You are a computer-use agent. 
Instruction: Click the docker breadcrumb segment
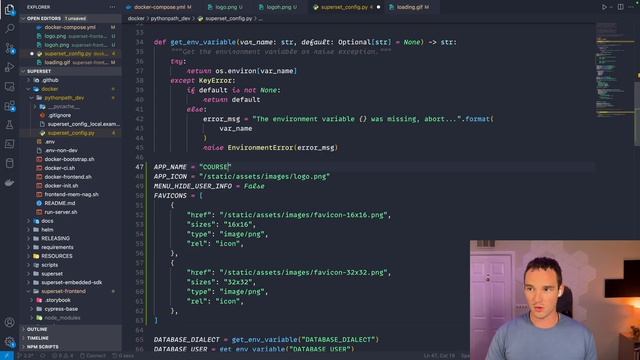pos(136,19)
